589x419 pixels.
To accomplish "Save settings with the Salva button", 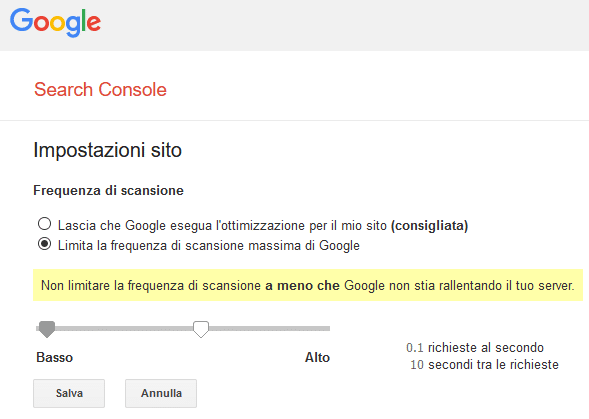I will [69, 393].
